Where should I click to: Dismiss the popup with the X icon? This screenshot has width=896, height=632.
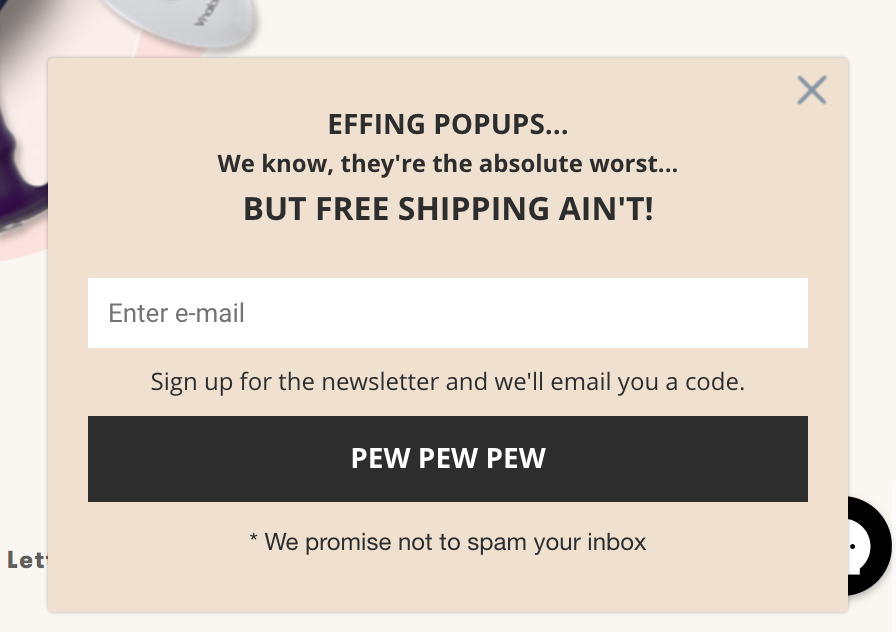tap(812, 90)
